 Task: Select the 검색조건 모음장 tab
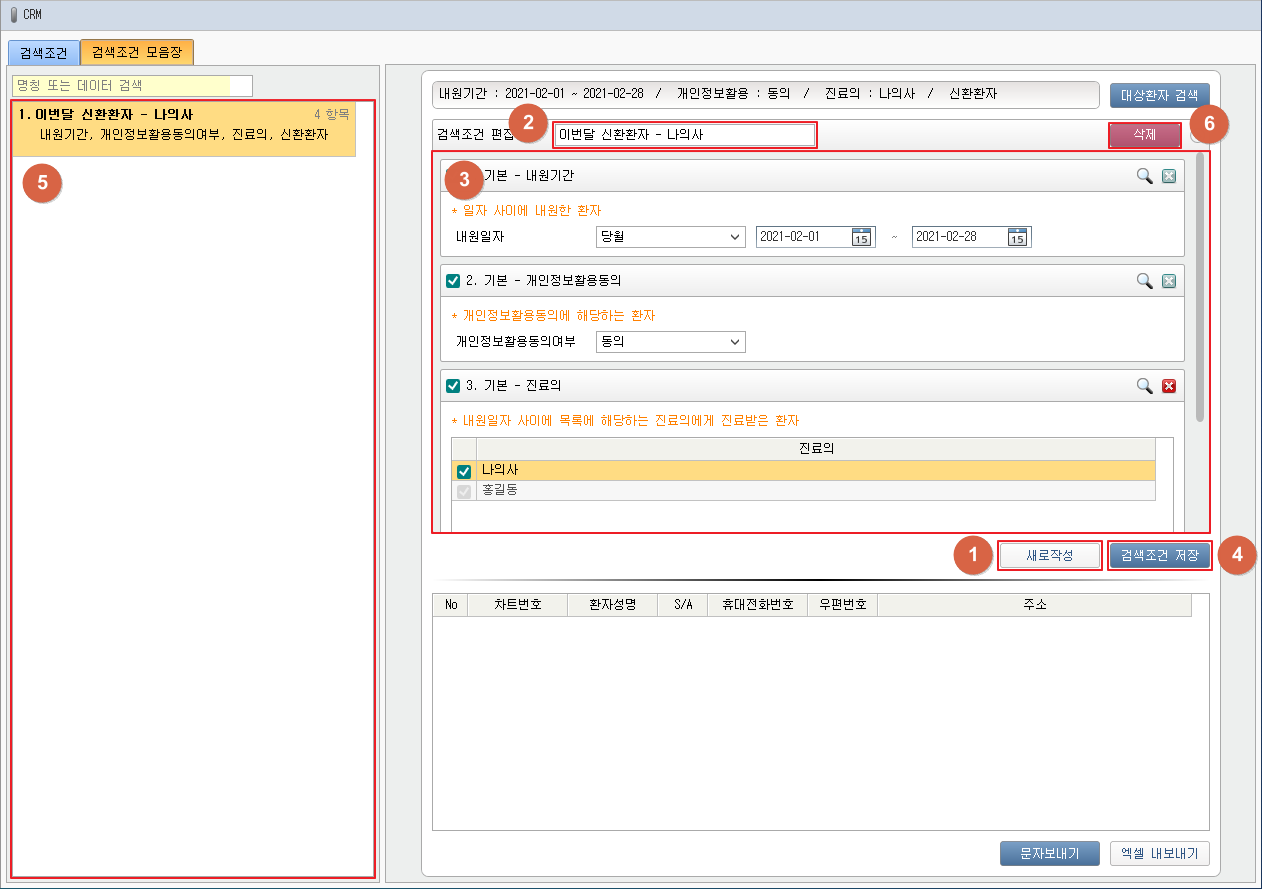pyautogui.click(x=136, y=52)
